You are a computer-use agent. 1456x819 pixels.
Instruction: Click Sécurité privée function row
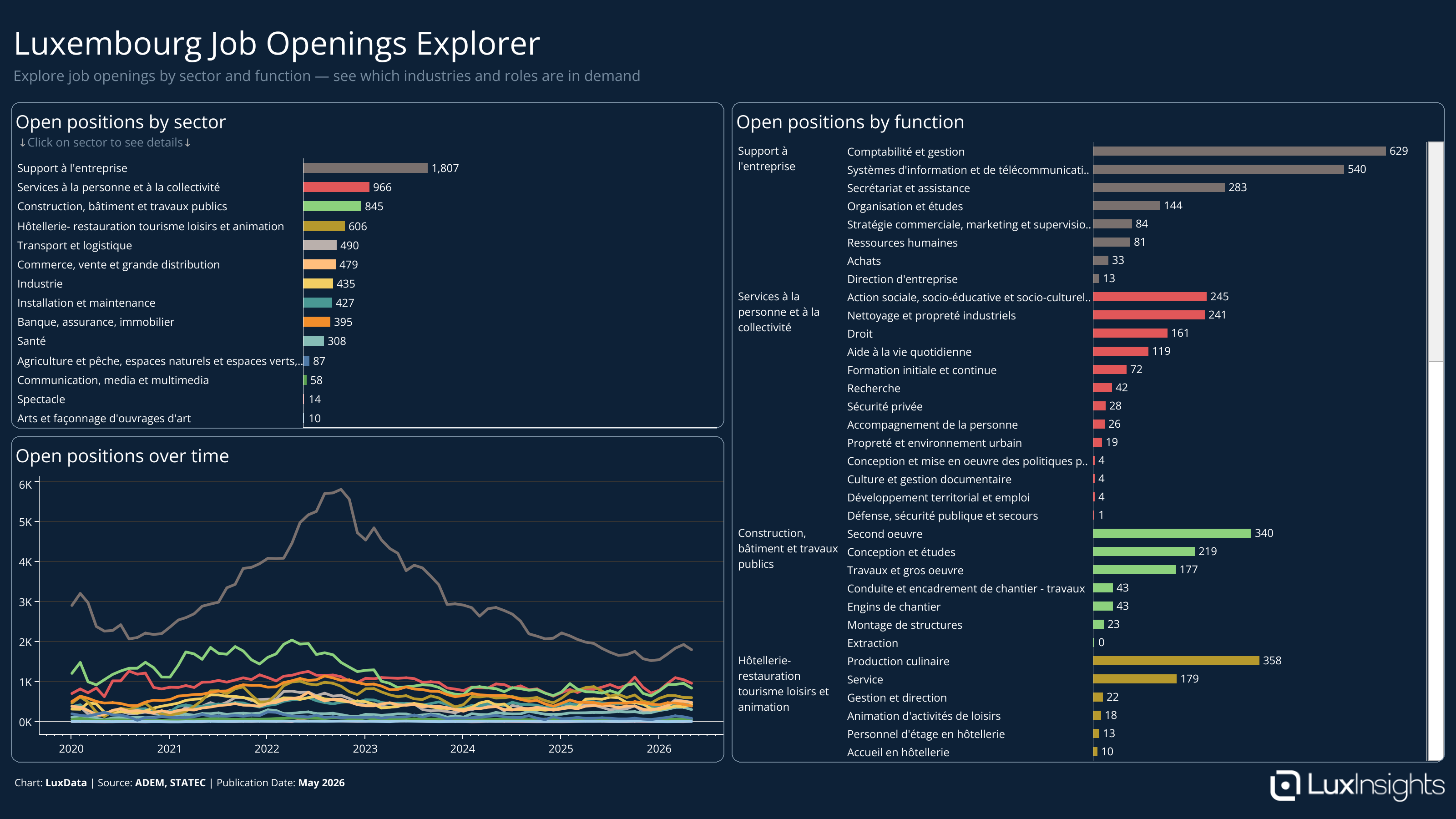pyautogui.click(x=984, y=406)
